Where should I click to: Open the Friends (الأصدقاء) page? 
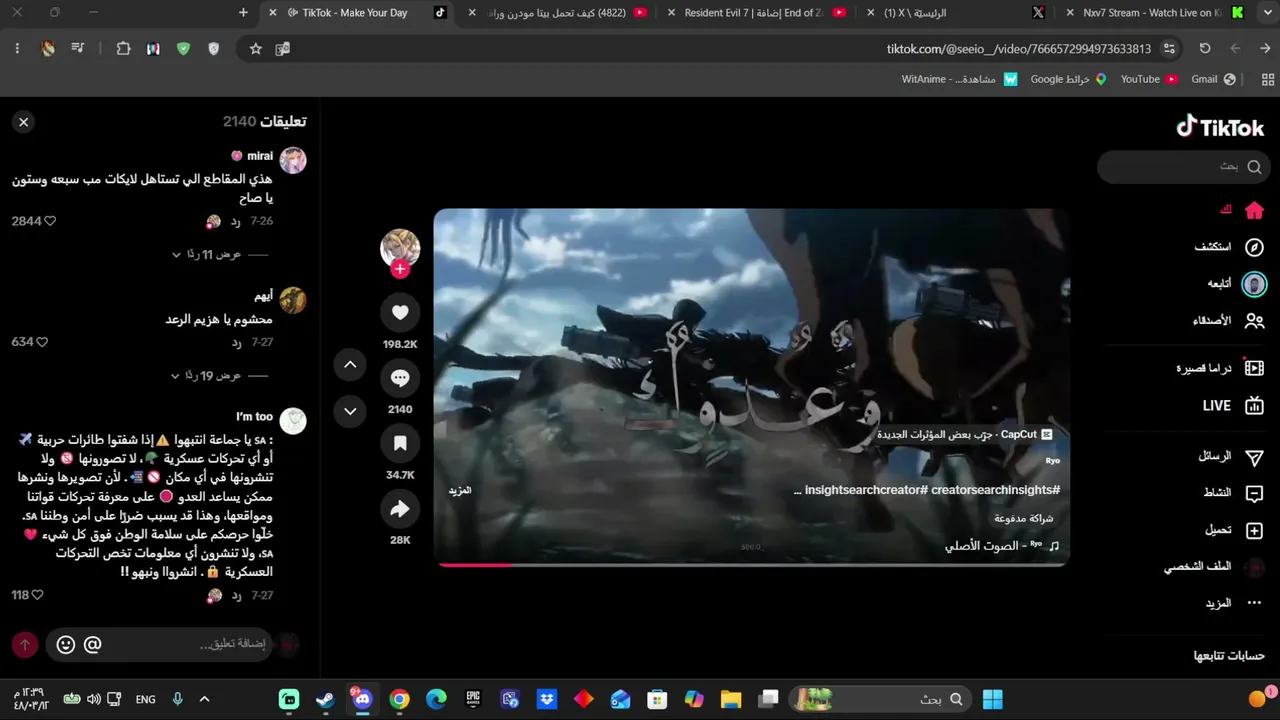pyautogui.click(x=1228, y=321)
